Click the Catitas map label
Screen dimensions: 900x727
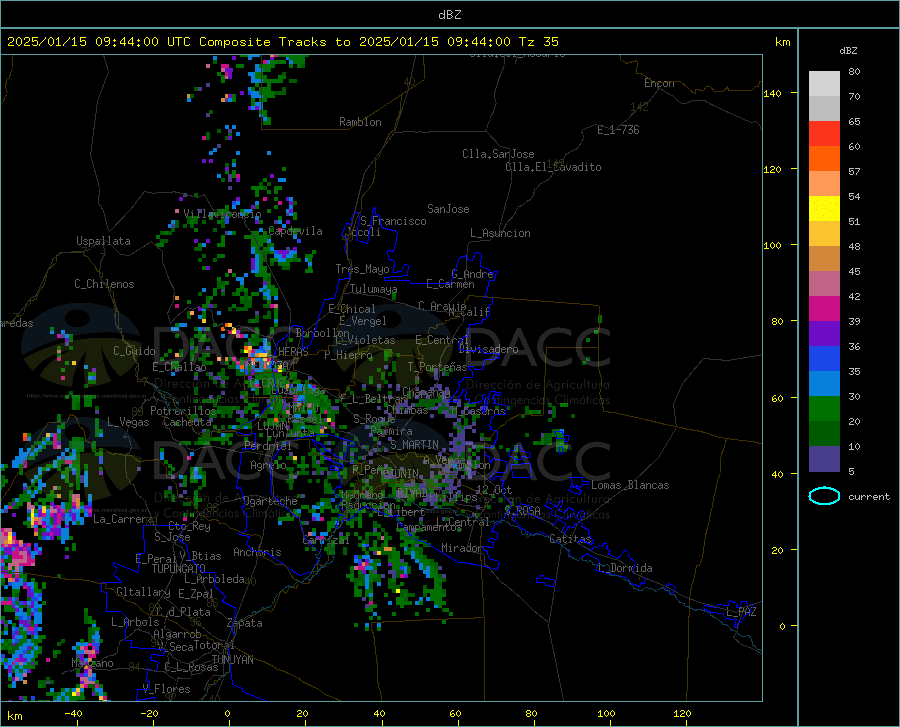coord(571,539)
